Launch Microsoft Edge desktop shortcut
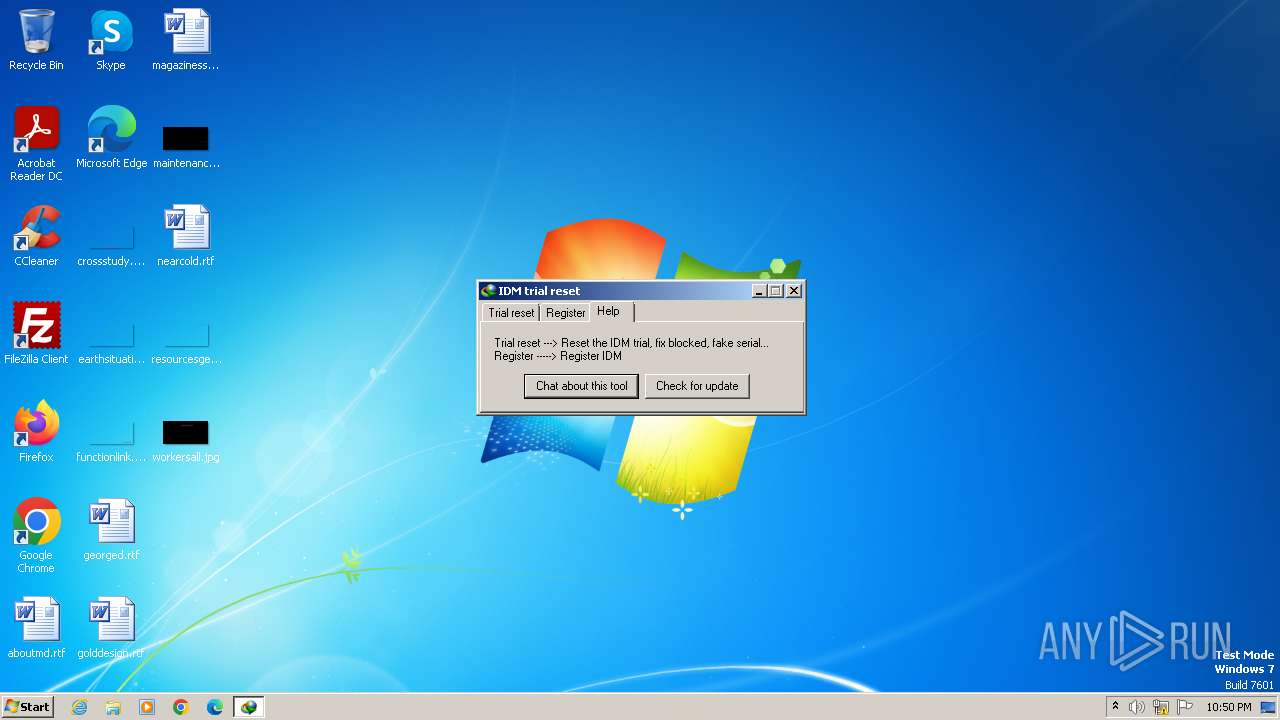The height and width of the screenshot is (720, 1280). click(111, 138)
